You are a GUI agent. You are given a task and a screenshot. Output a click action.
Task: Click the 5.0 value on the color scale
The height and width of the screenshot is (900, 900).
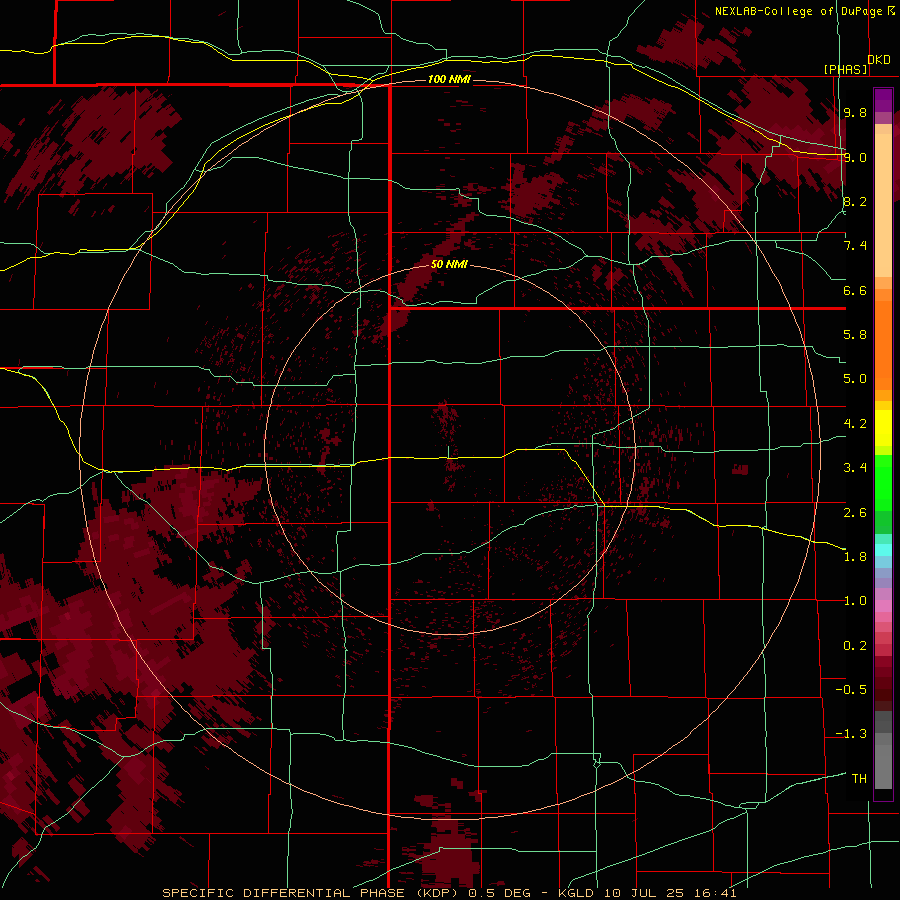(855, 379)
